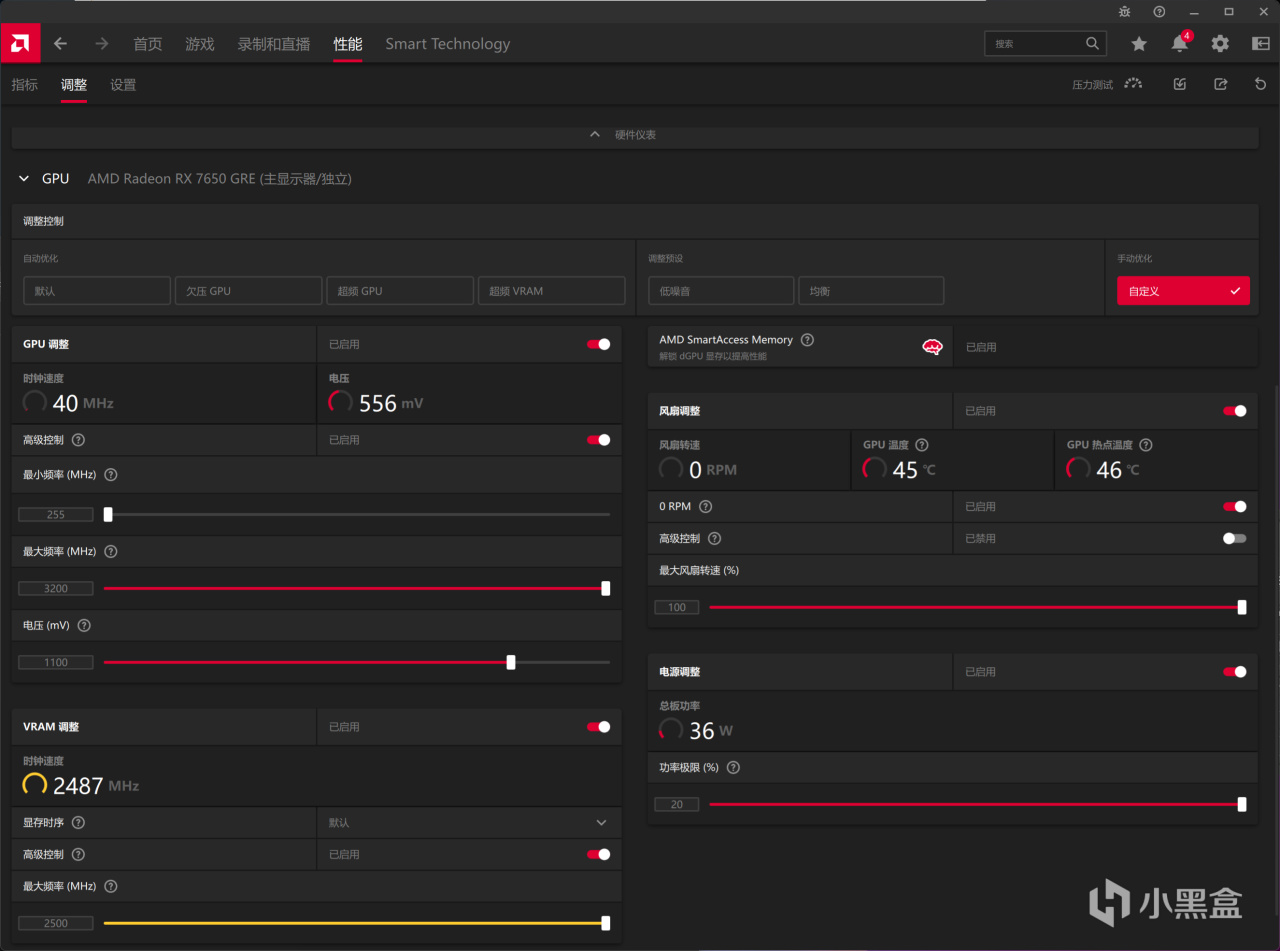This screenshot has width=1280, height=951.
Task: Click the SmartAccess Memory brain icon
Action: 932,347
